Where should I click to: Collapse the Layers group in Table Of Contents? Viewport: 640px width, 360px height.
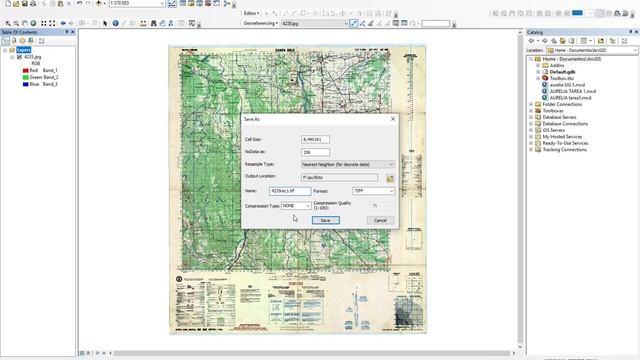5,50
